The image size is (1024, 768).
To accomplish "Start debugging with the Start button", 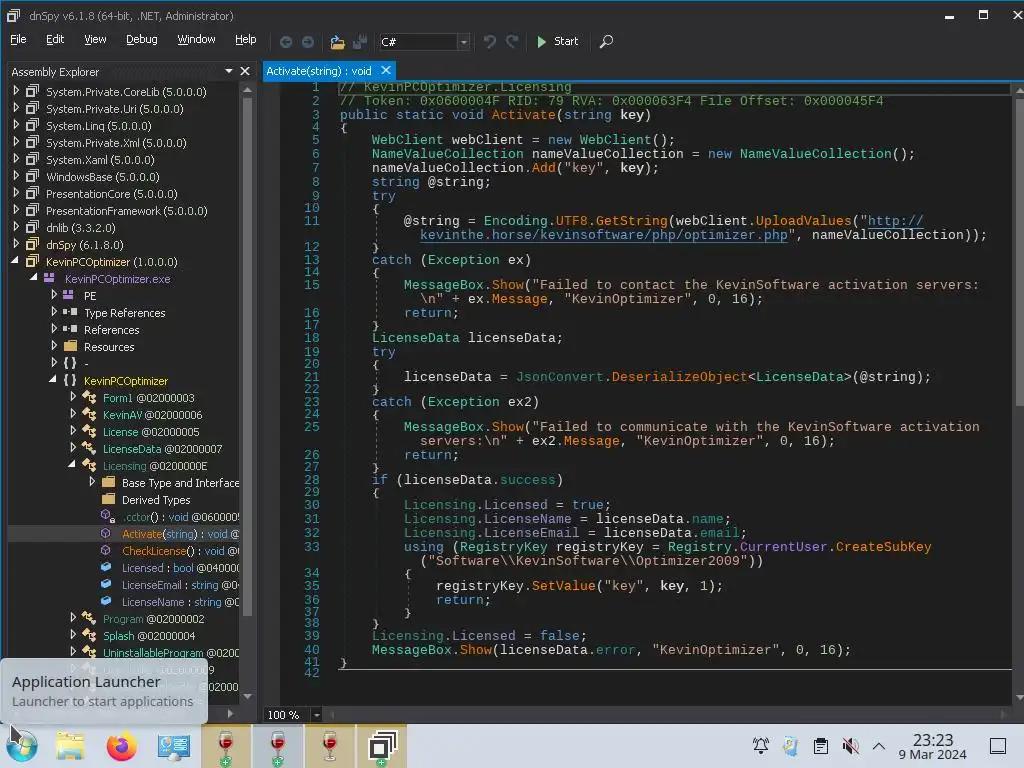I will [557, 41].
